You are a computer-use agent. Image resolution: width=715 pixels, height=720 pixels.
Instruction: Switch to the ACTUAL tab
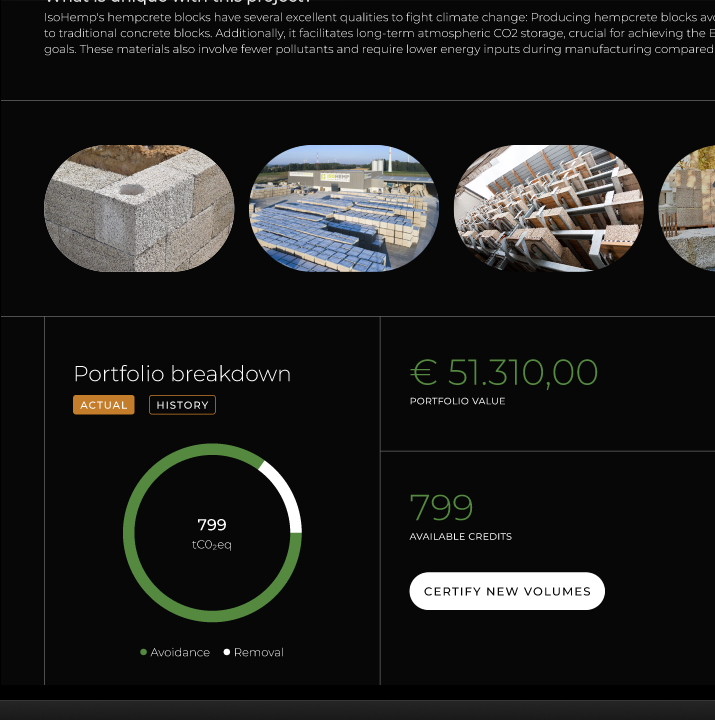(x=104, y=405)
